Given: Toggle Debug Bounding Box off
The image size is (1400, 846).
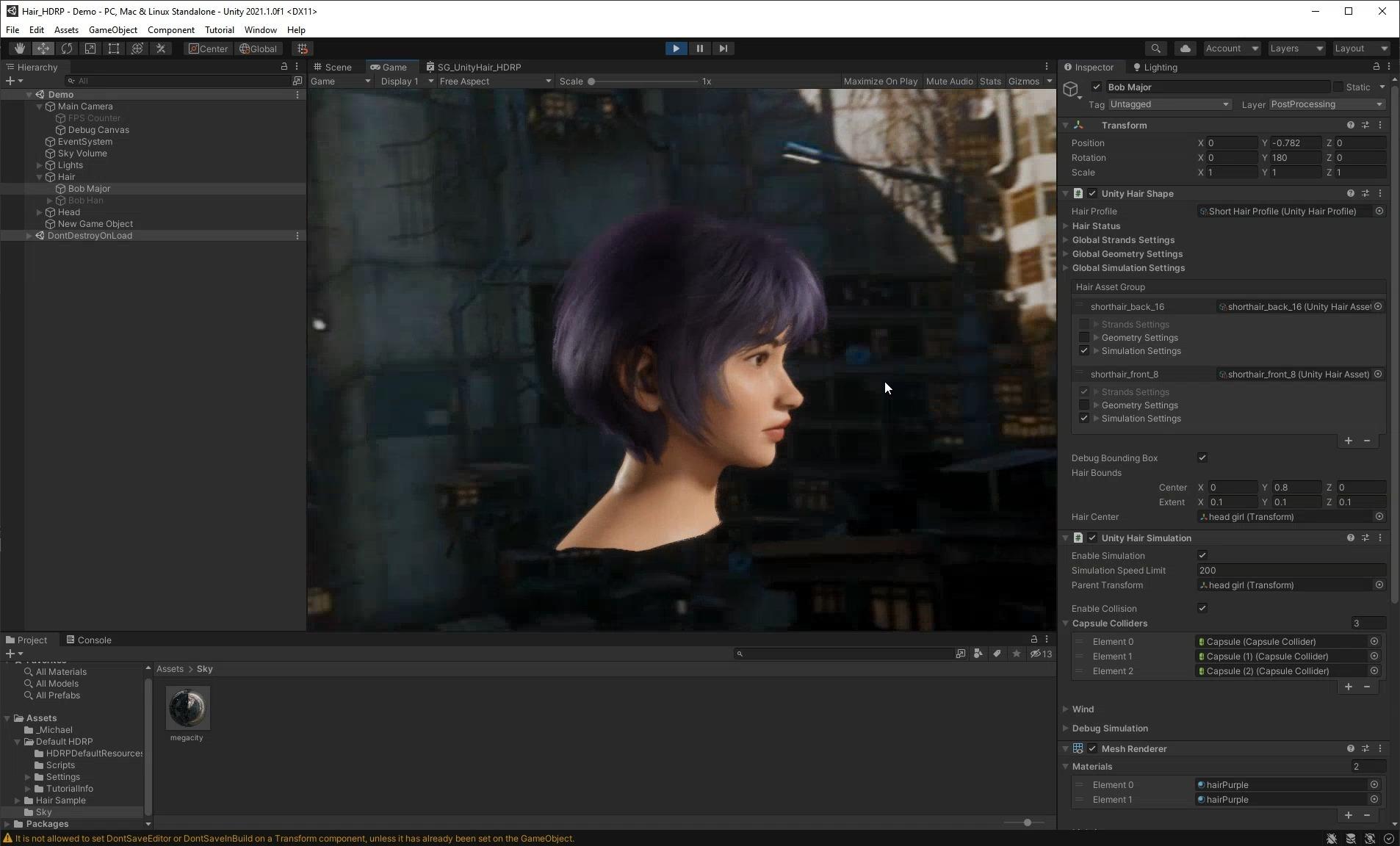Looking at the screenshot, I should 1202,458.
